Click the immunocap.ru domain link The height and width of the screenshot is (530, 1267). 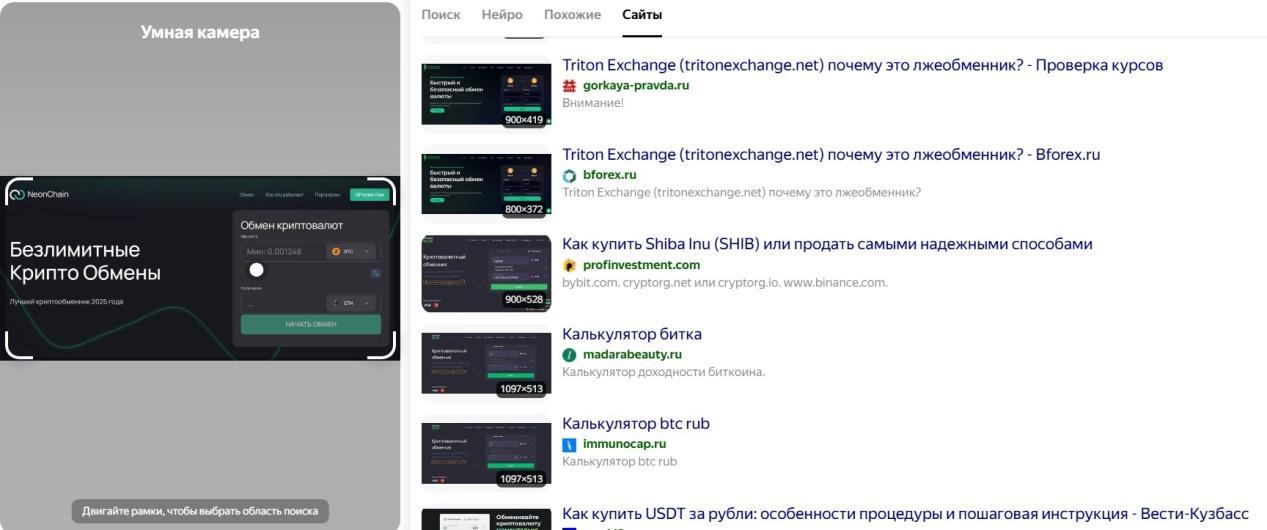(x=625, y=444)
